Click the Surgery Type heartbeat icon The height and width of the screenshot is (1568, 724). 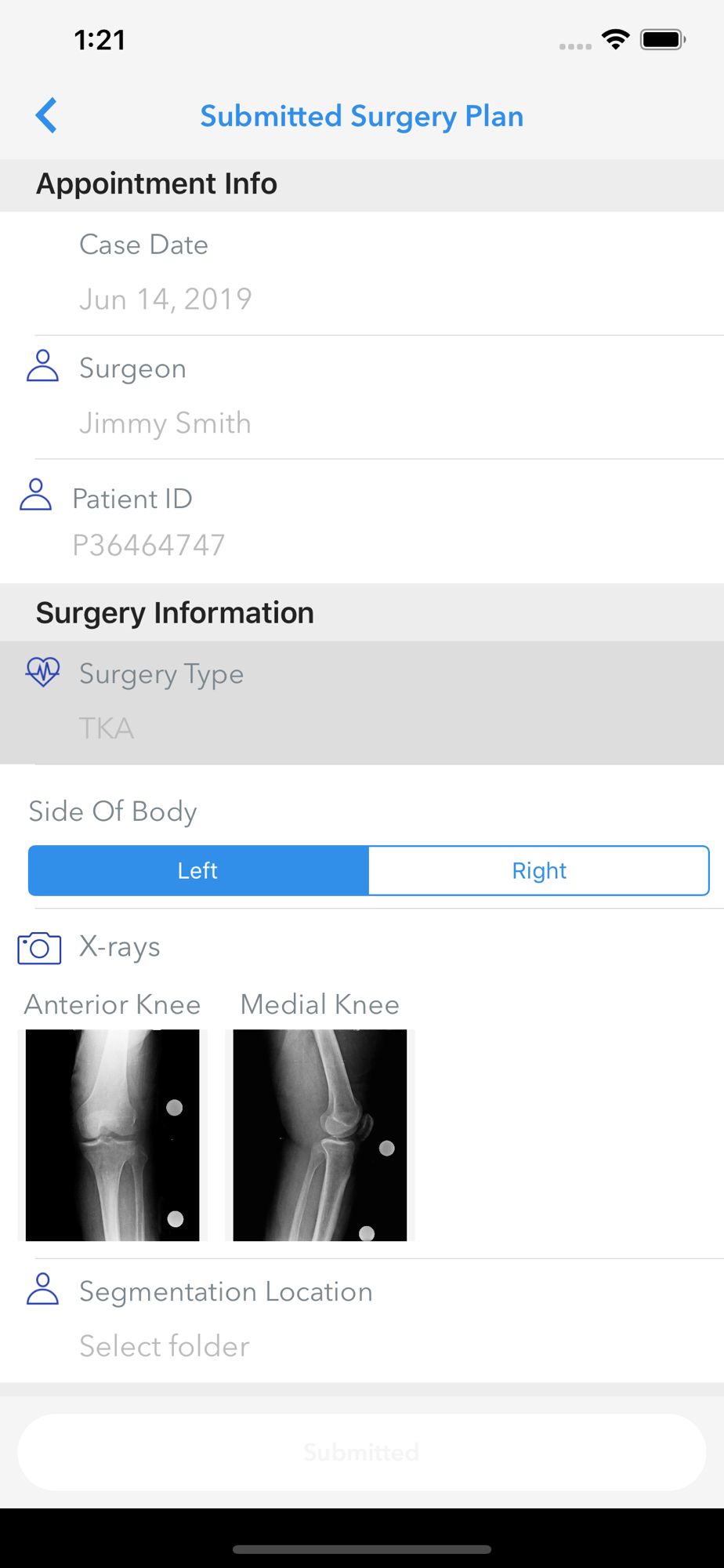click(42, 672)
